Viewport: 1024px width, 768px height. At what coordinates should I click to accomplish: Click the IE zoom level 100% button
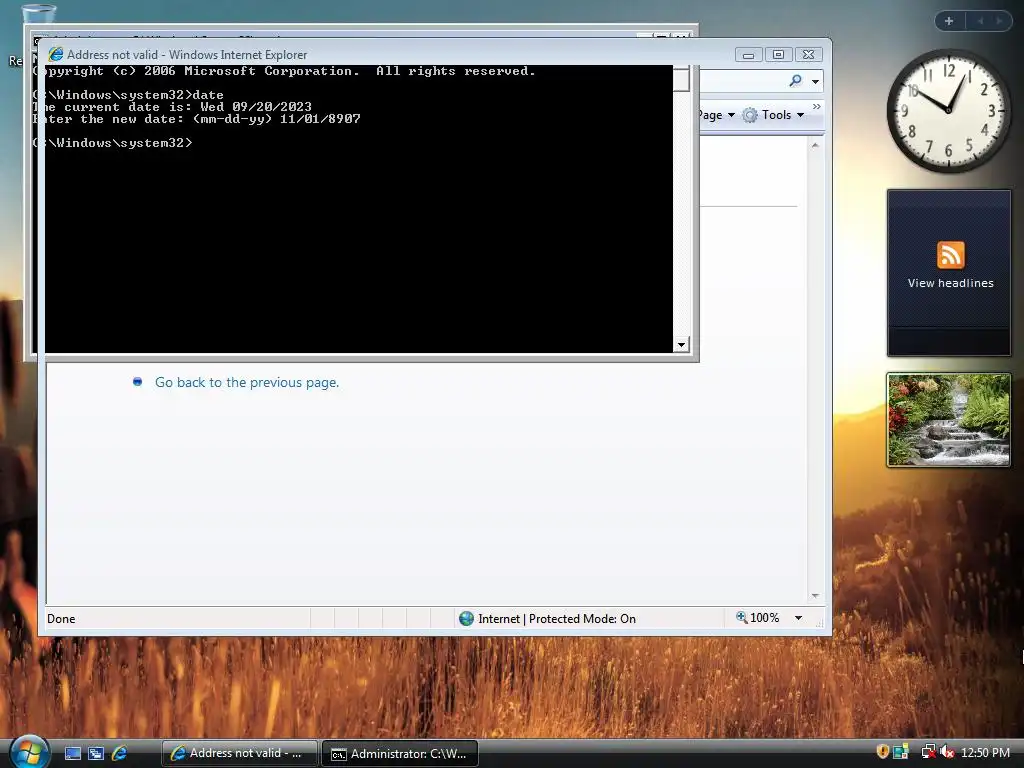coord(758,618)
